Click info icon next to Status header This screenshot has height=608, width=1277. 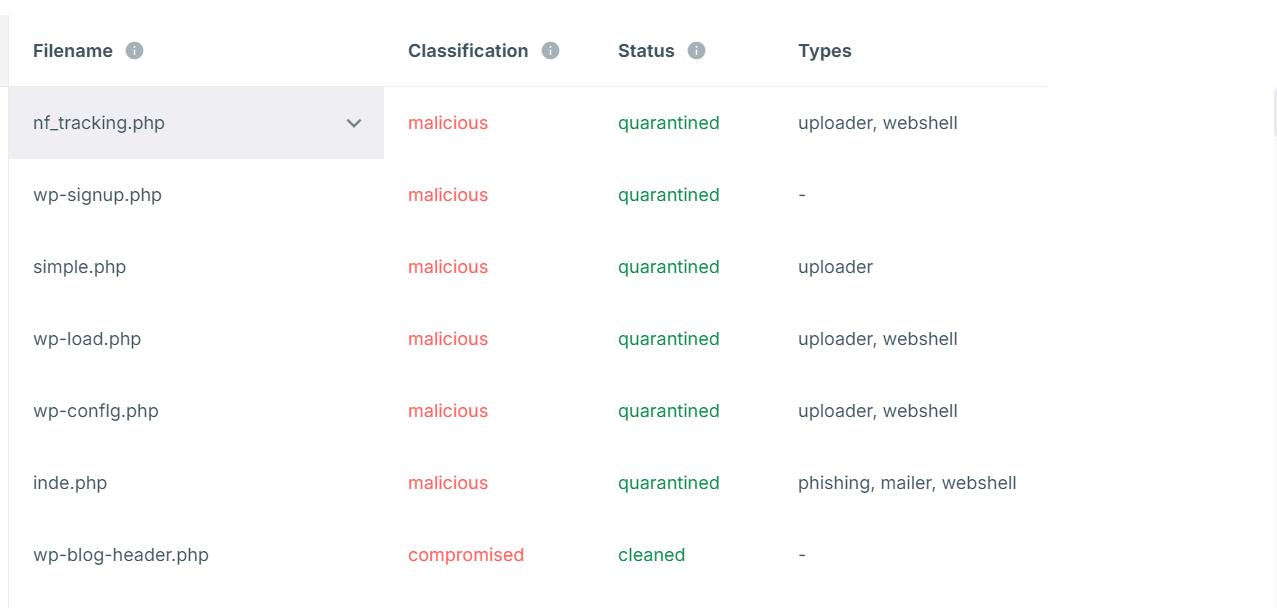[697, 51]
